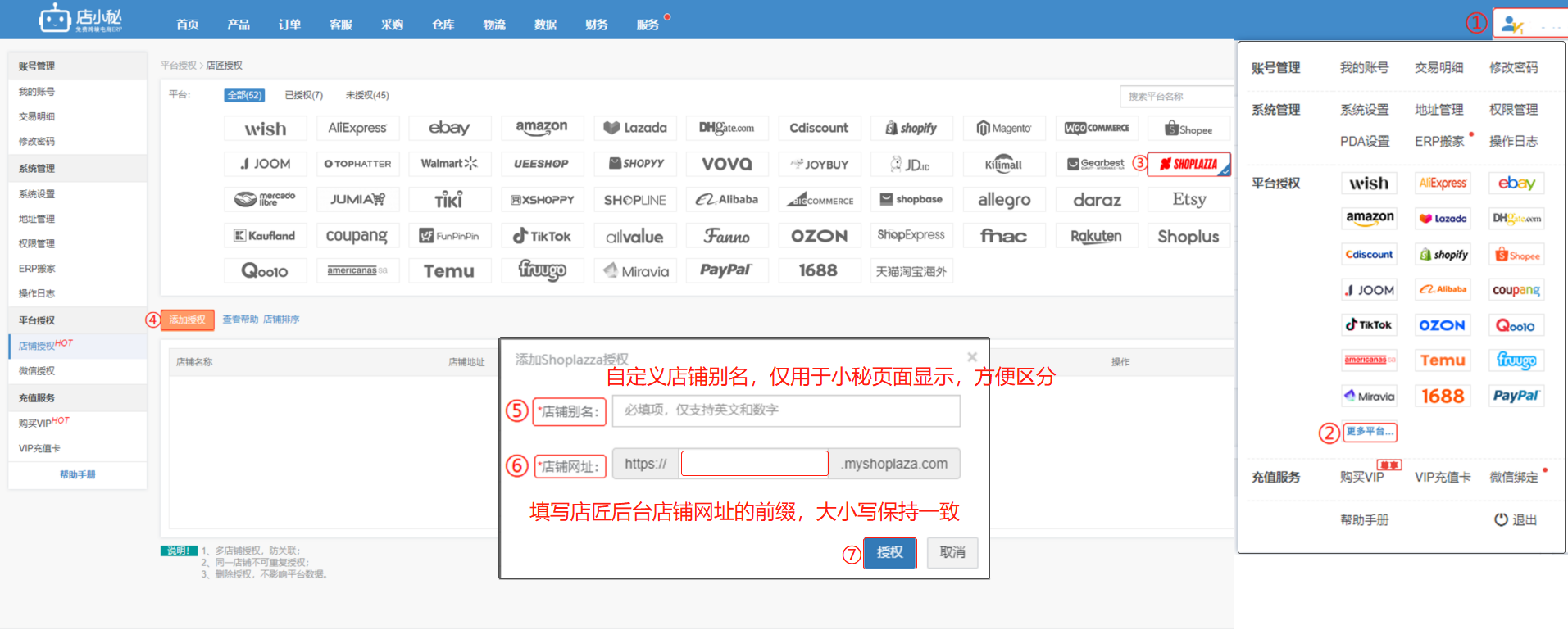1568x630 pixels.
Task: Select the TikTok tile in the platform grid
Action: point(542,236)
